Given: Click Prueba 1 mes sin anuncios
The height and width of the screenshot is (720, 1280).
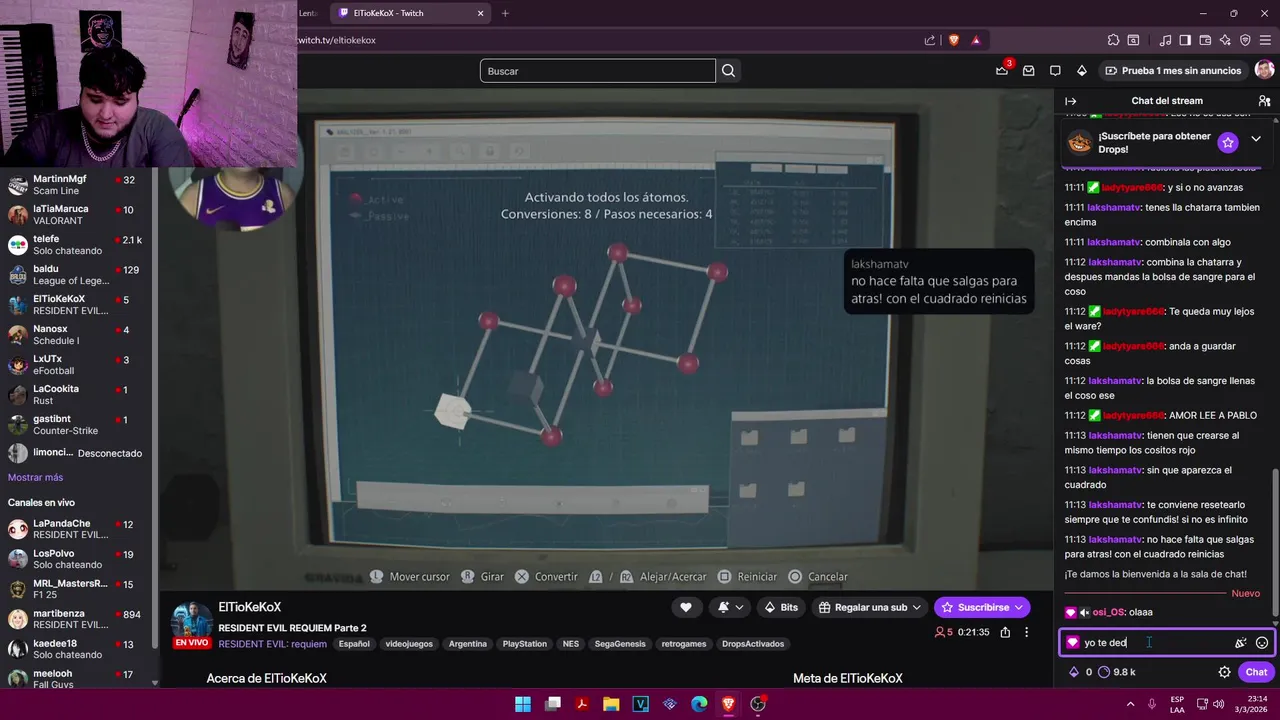Looking at the screenshot, I should (1173, 71).
